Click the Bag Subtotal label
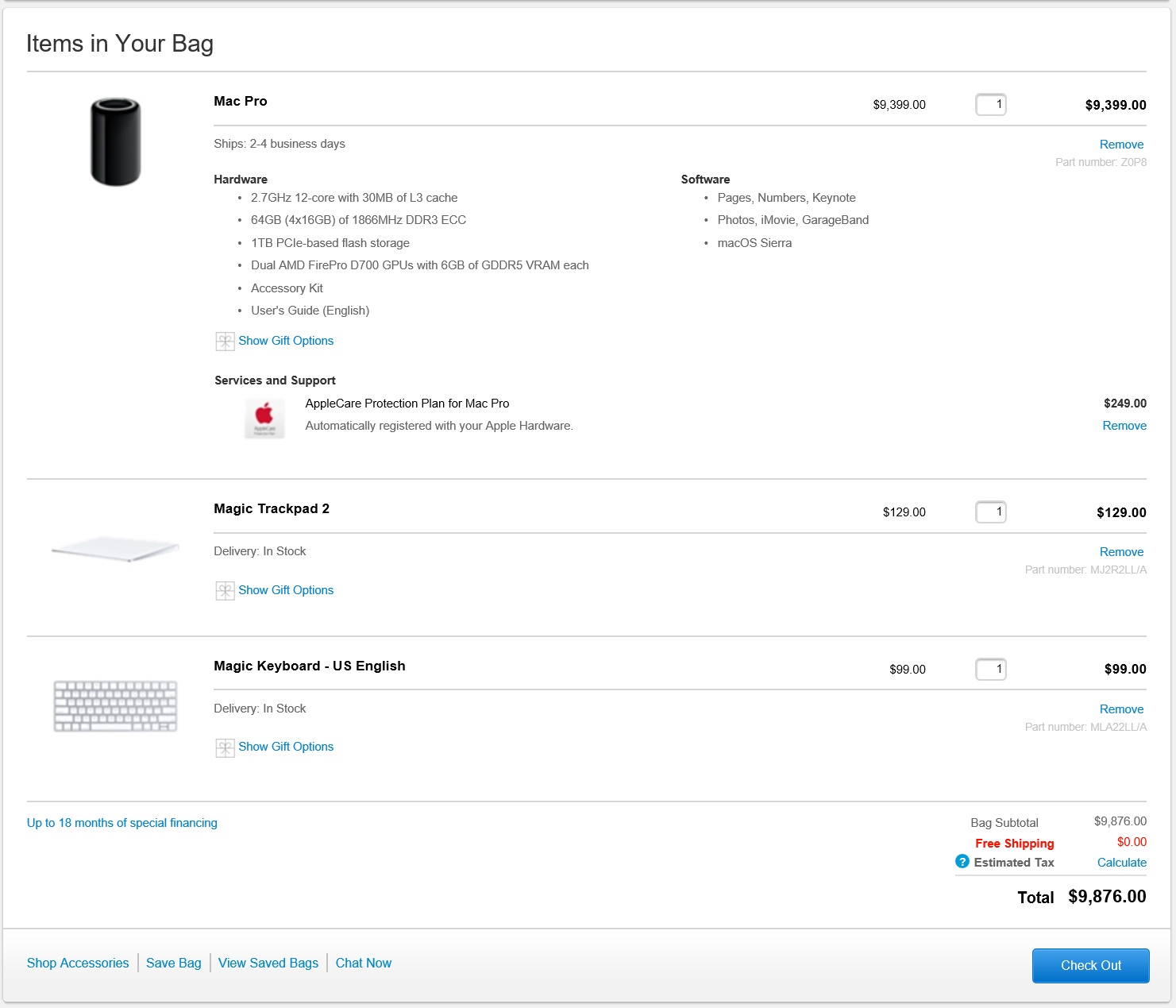 point(1004,823)
